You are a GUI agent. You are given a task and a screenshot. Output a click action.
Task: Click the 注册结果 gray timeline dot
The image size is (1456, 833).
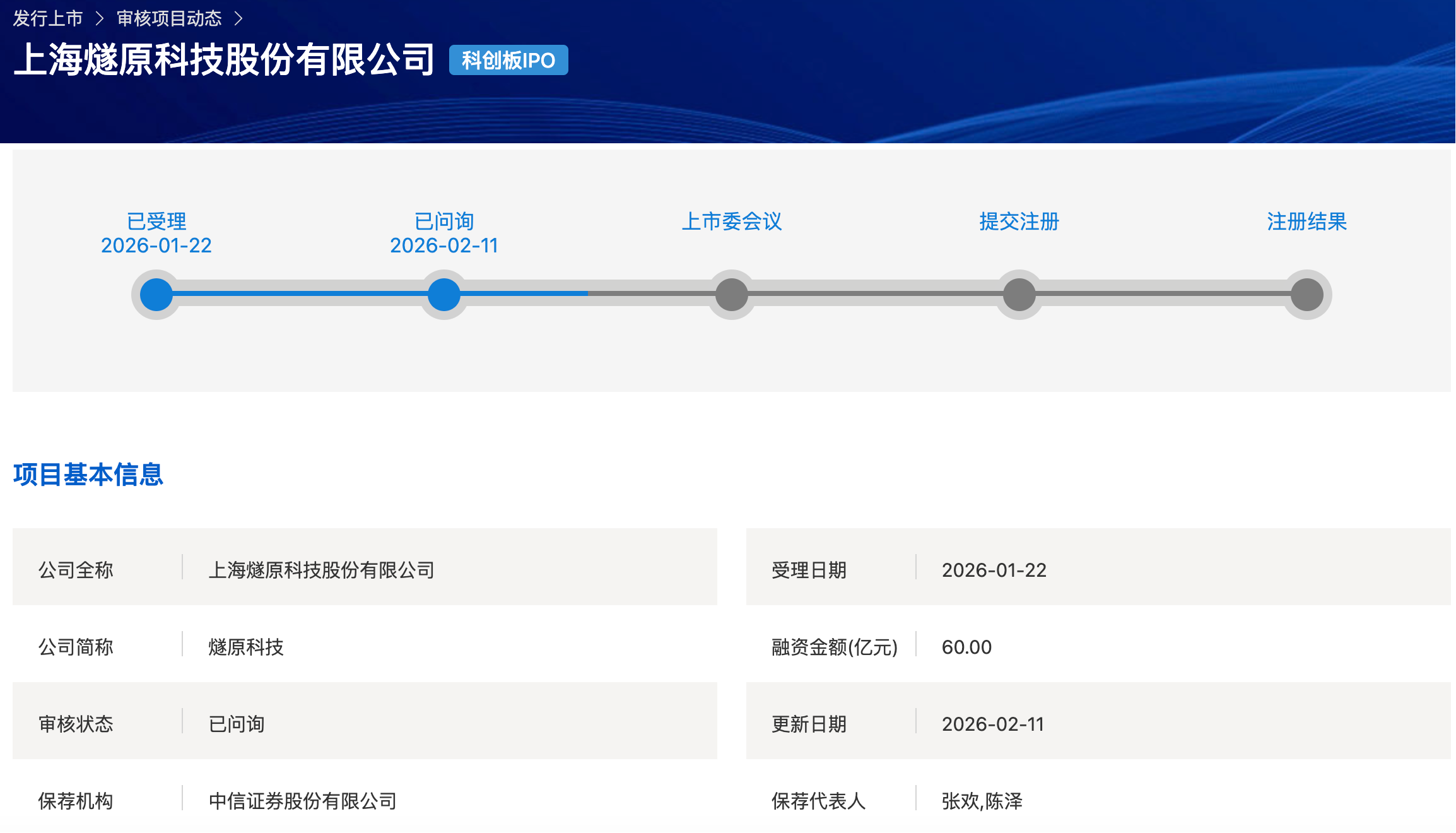(x=1307, y=295)
